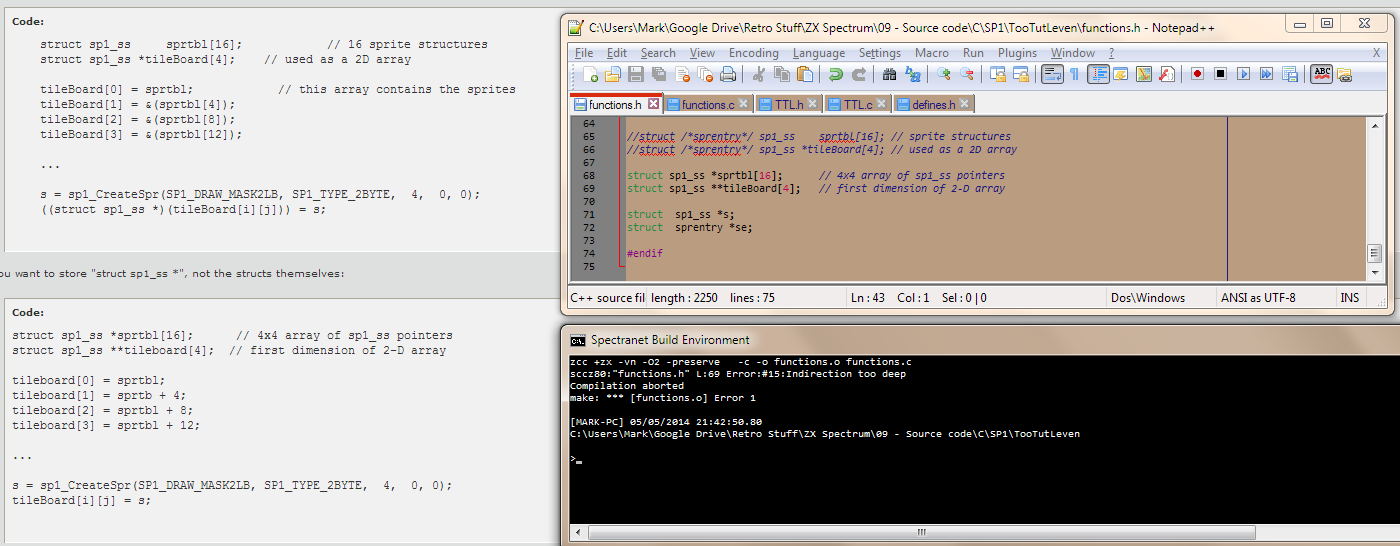Expand the Plugins menu
This screenshot has width=1400, height=546.
pos(1017,53)
